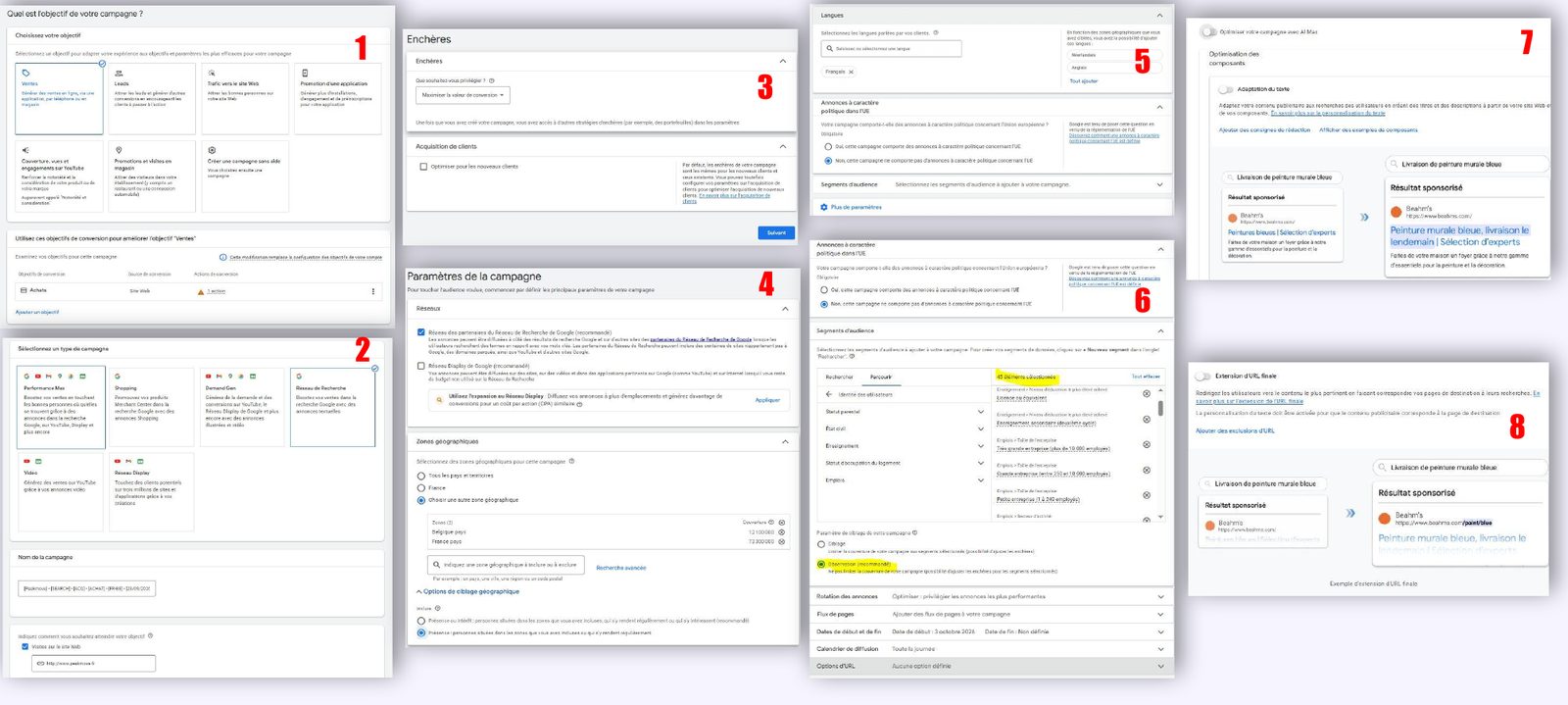Click the Leads objective people icon
Image resolution: width=1568 pixels, height=705 pixels.
click(119, 73)
